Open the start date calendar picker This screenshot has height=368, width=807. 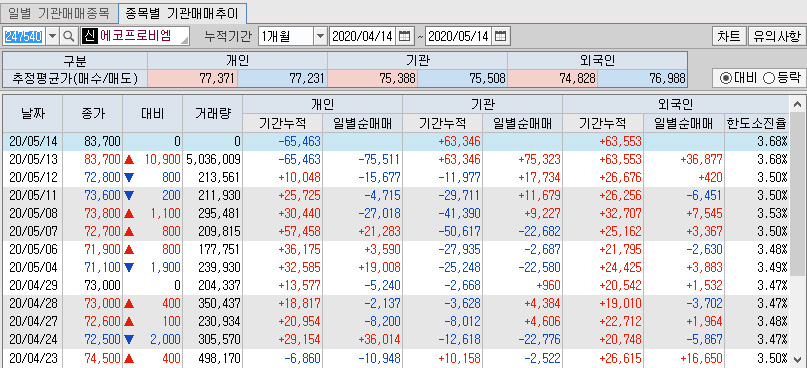click(x=405, y=36)
